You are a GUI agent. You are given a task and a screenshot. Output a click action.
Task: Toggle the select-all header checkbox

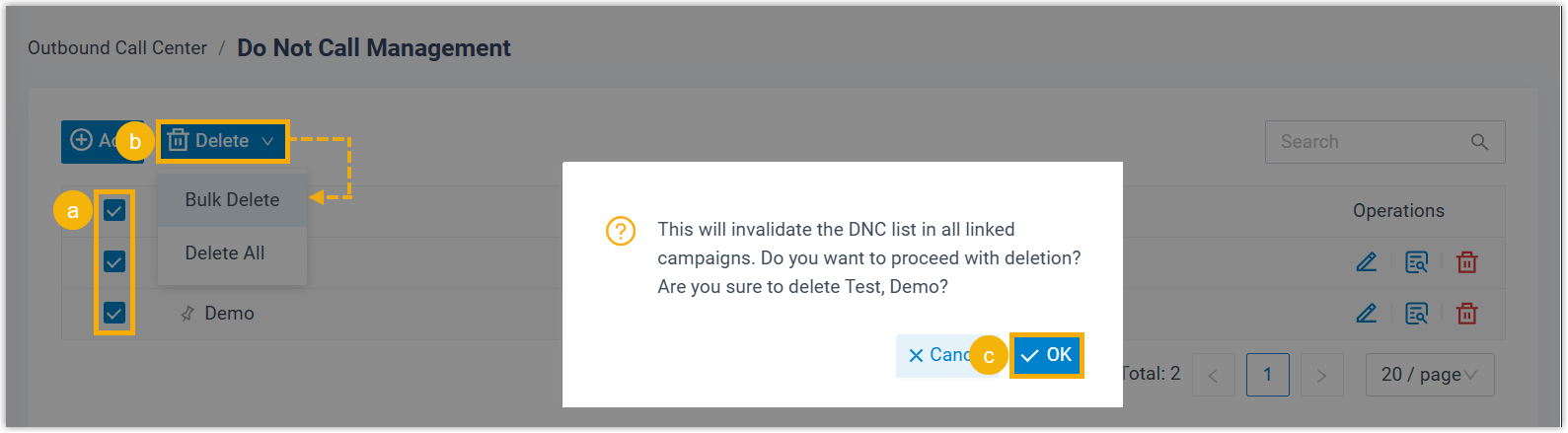click(x=114, y=211)
